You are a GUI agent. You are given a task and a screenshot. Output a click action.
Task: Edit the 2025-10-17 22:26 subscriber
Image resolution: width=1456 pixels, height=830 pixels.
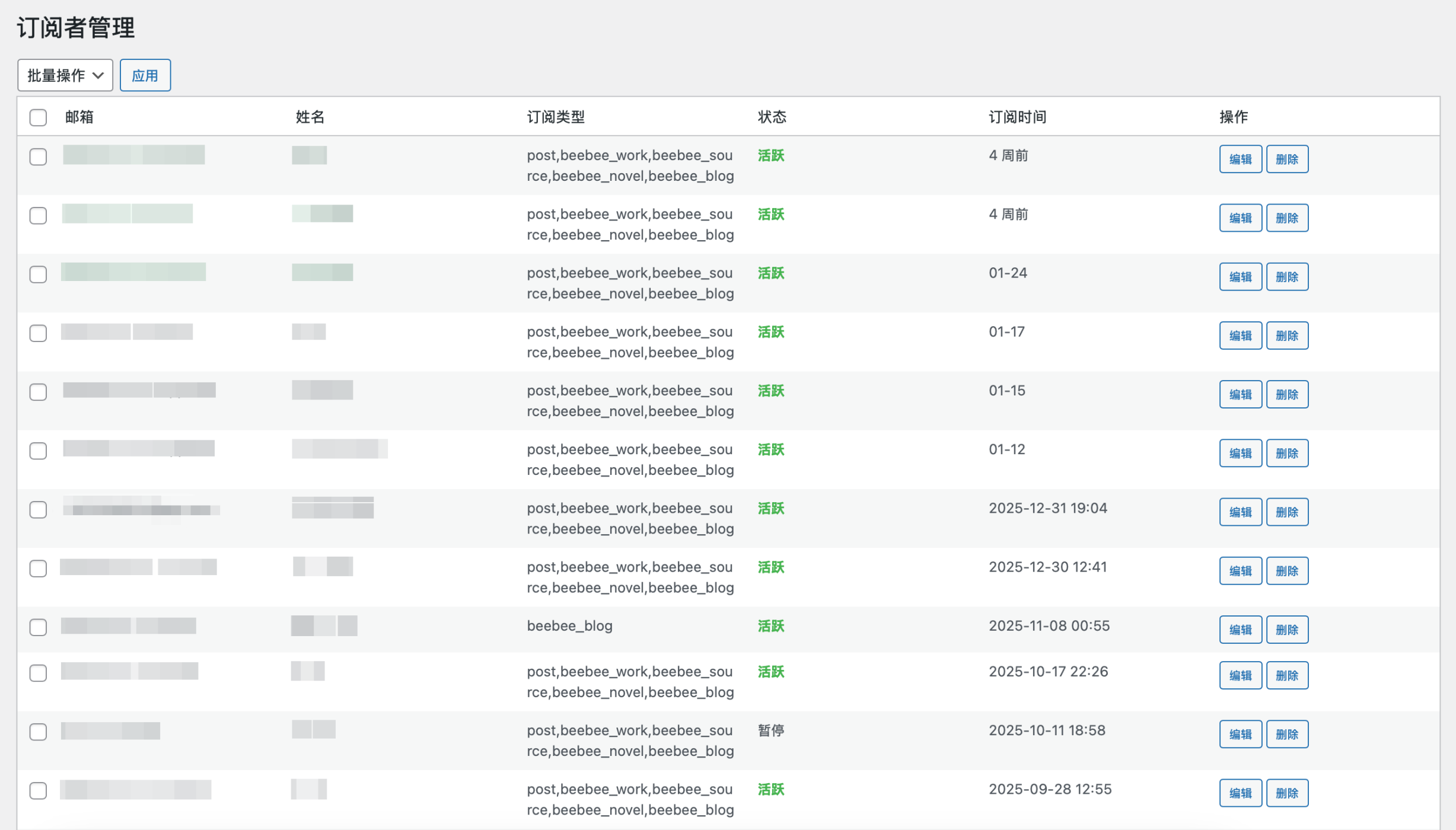coord(1240,676)
